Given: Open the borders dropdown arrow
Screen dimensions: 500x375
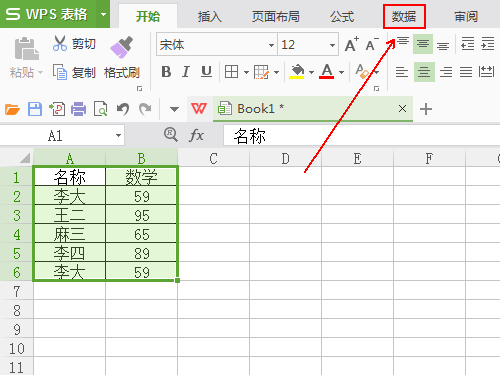Looking at the screenshot, I should pyautogui.click(x=246, y=72).
